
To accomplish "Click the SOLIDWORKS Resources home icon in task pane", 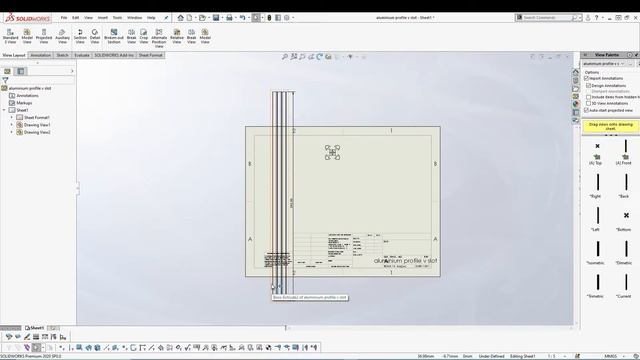I will pos(576,72).
